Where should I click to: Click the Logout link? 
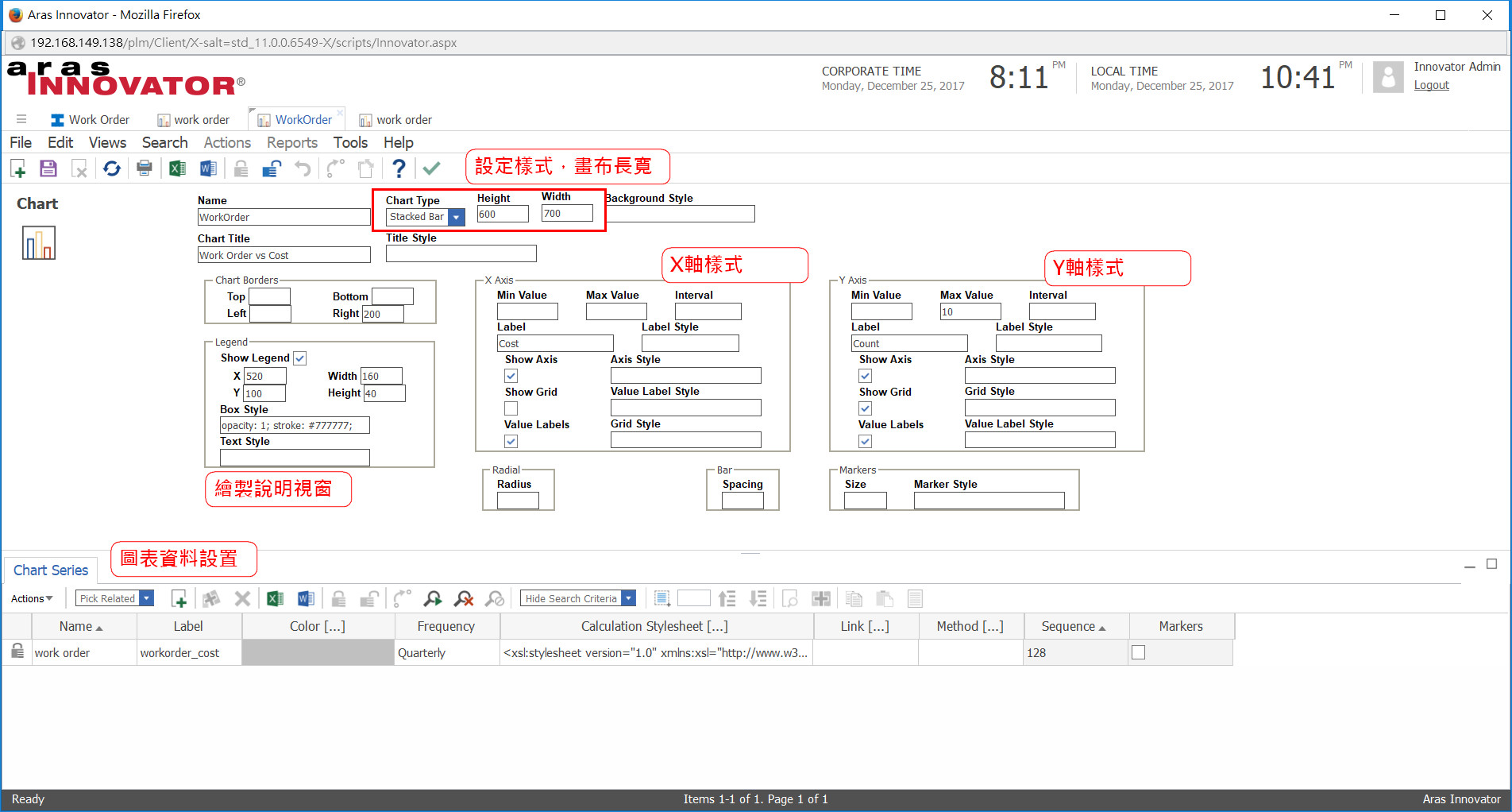[x=1431, y=85]
